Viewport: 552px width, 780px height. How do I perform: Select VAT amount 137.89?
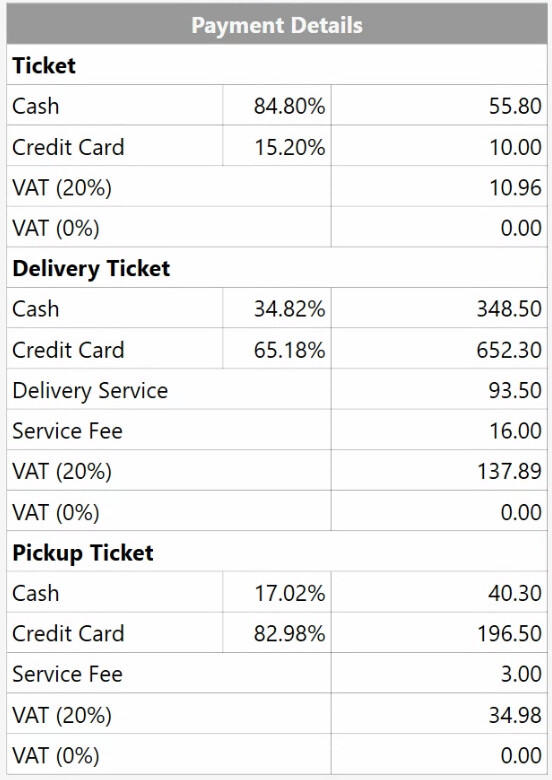(x=510, y=471)
